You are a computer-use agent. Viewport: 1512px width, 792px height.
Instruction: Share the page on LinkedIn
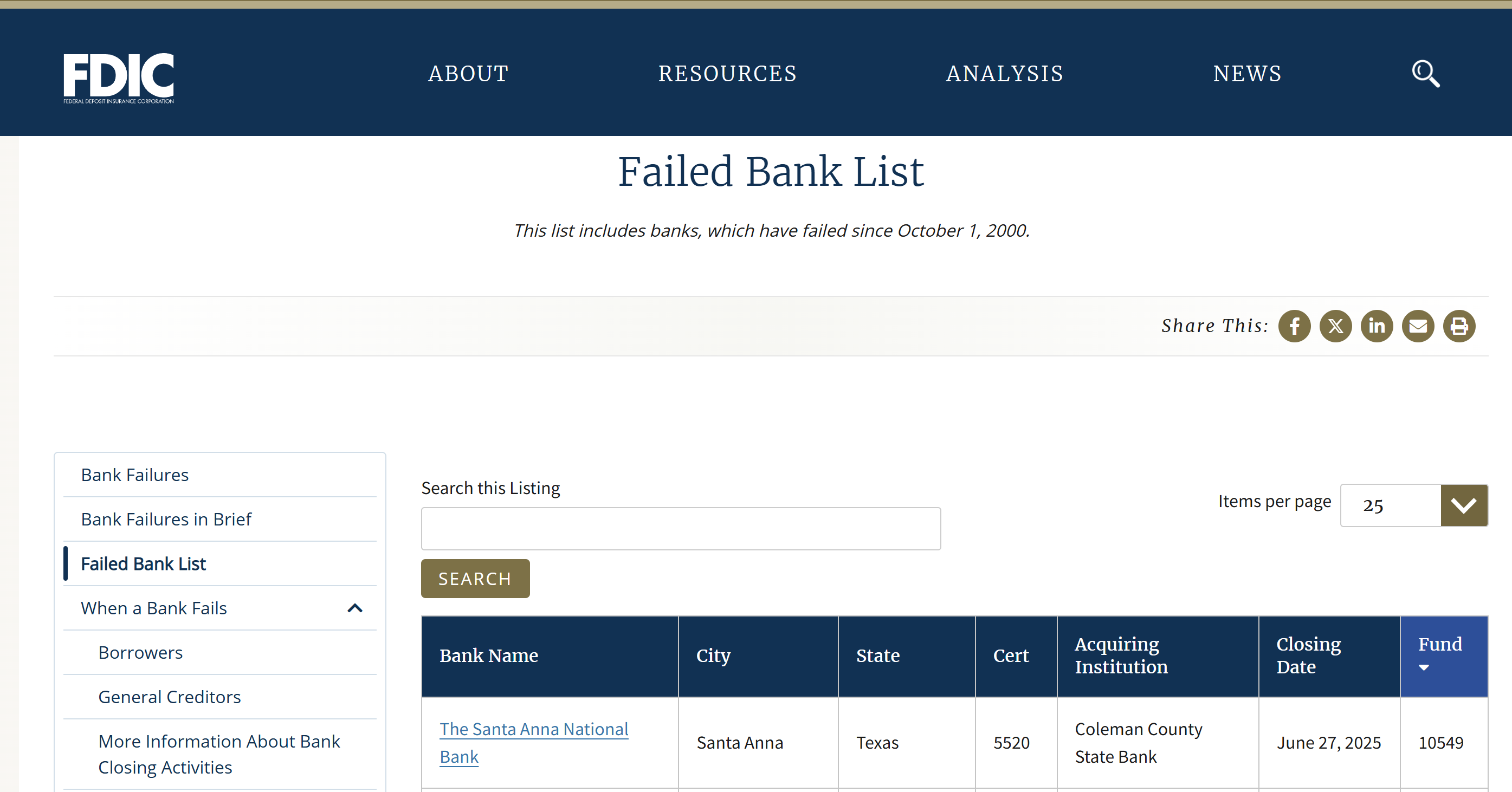click(1377, 326)
